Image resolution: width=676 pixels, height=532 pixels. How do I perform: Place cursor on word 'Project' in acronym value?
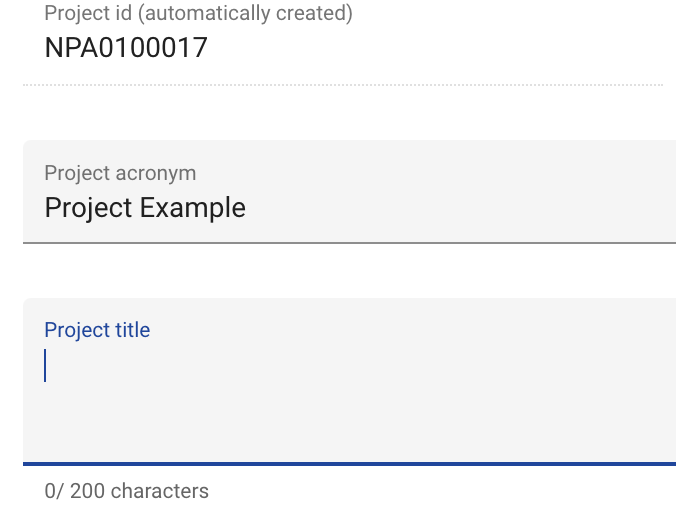pos(88,208)
